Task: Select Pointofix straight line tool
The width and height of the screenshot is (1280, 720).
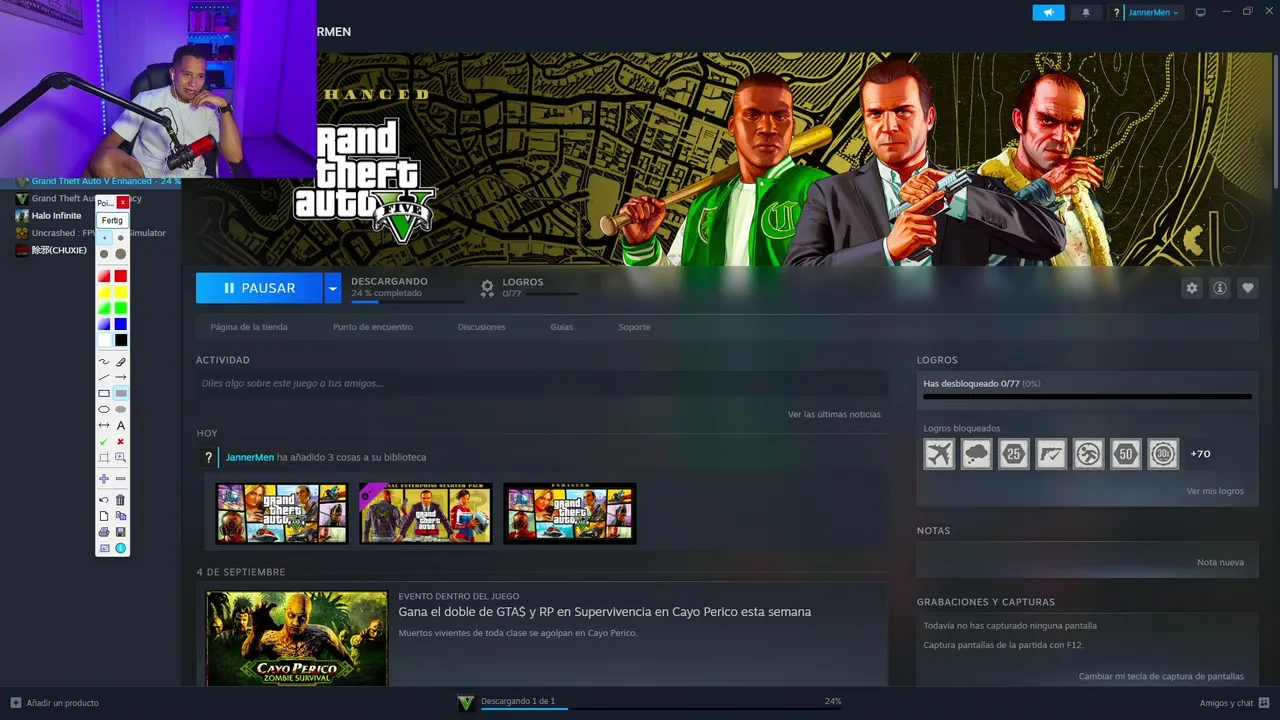Action: 104,377
